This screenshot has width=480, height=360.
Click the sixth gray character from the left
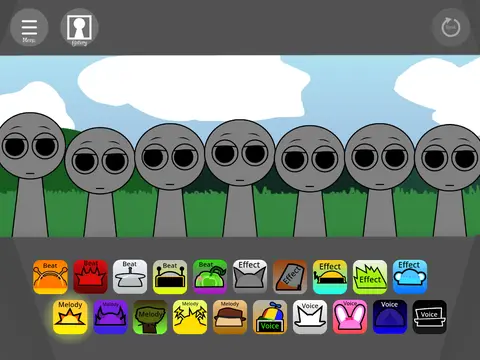380,180
